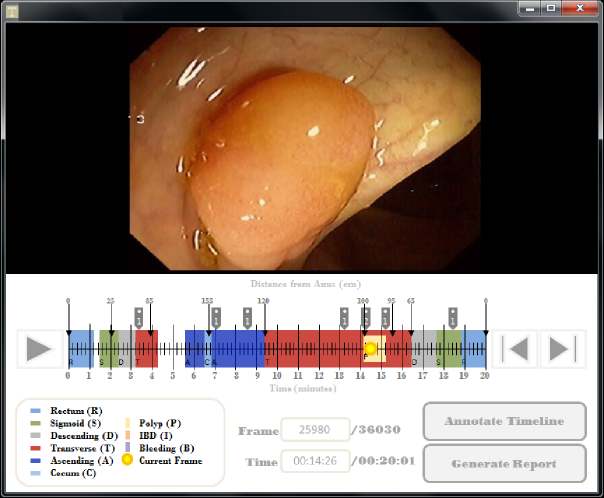Image resolution: width=604 pixels, height=498 pixels.
Task: Jump to the first Sigmoid segment near minute 2
Action: 109,349
